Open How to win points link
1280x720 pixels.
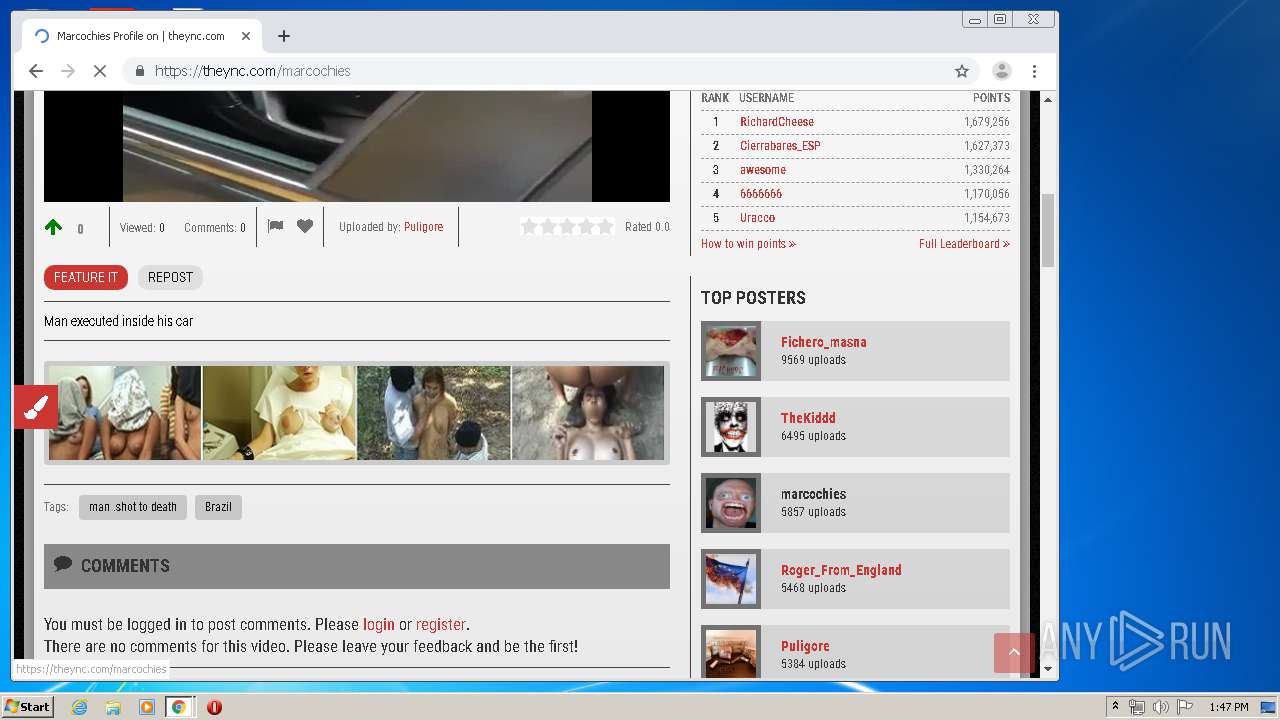coord(748,244)
